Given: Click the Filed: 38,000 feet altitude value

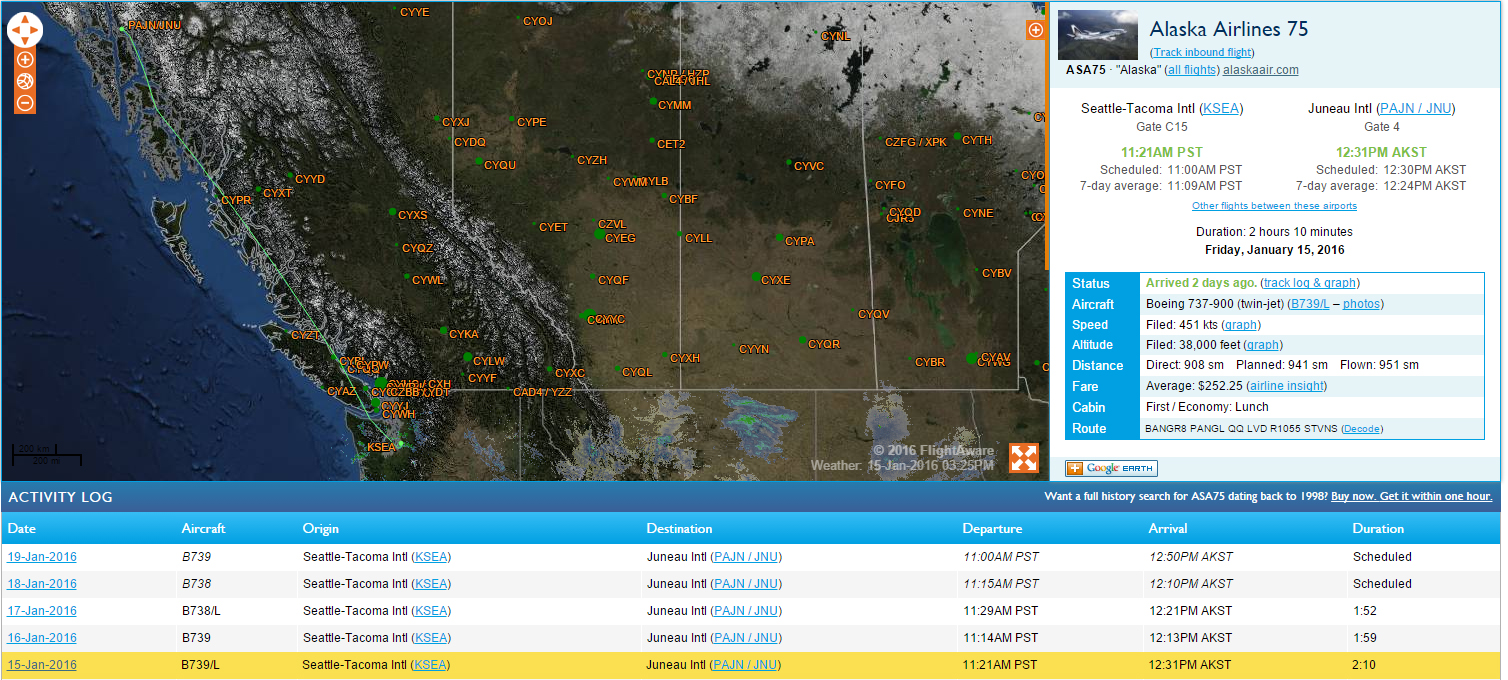Looking at the screenshot, I should 1194,345.
